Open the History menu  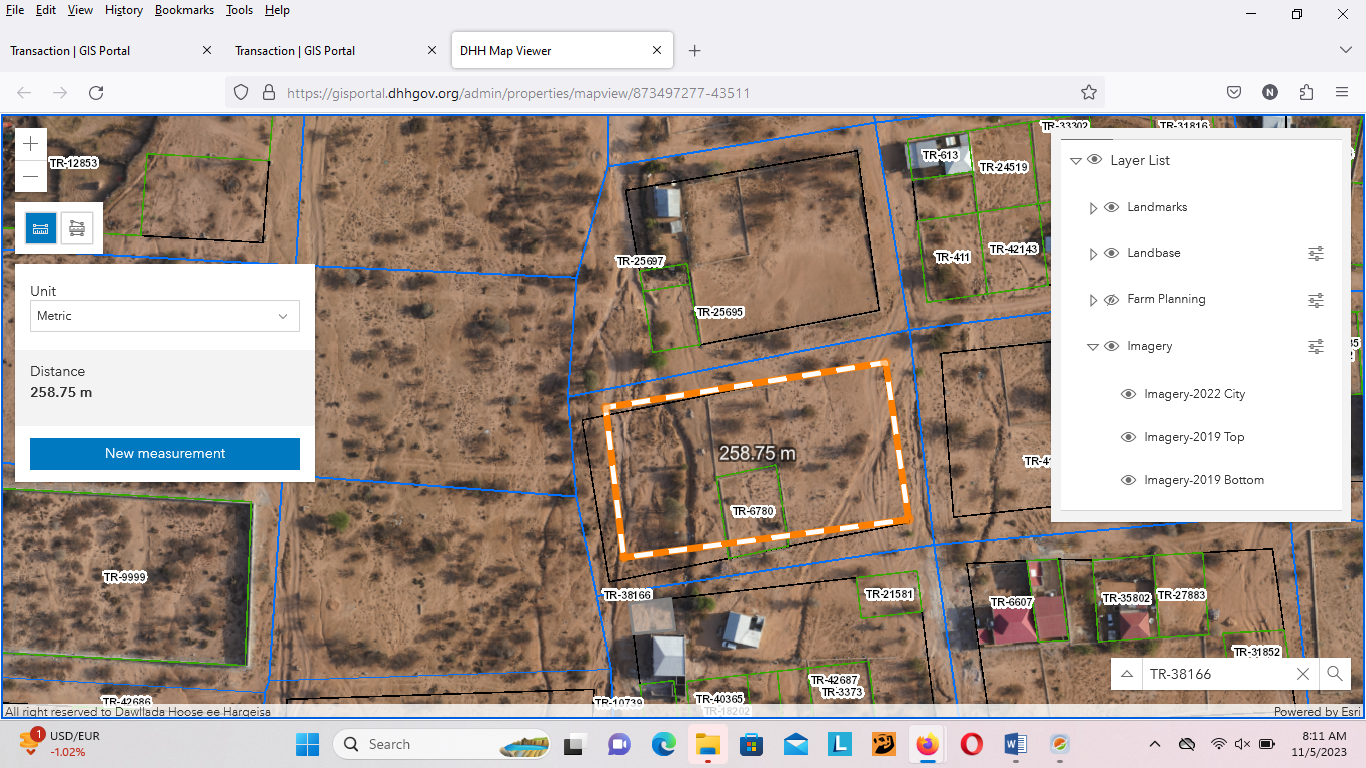[124, 10]
